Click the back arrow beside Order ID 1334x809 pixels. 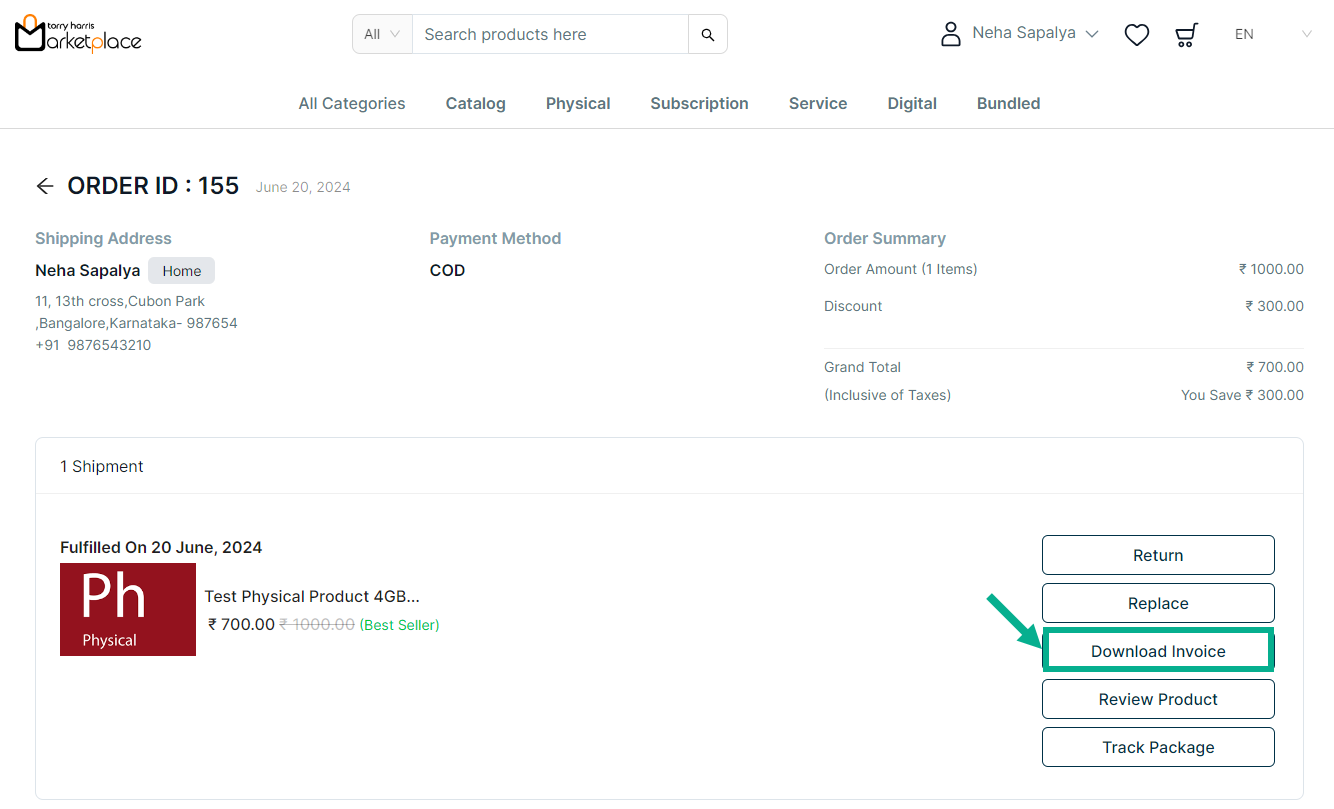(44, 186)
